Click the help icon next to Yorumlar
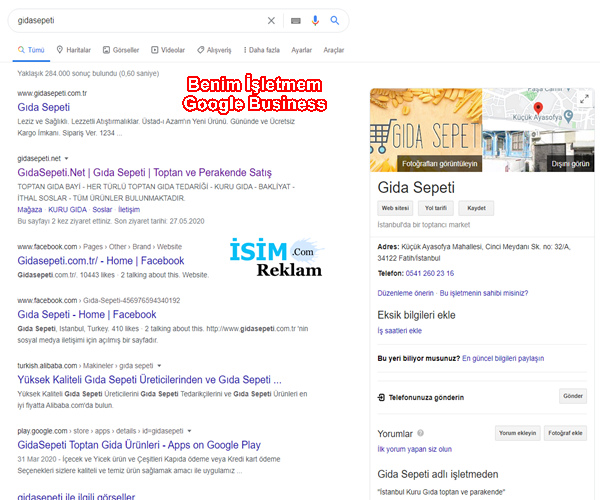This screenshot has width=600, height=500. pos(420,433)
